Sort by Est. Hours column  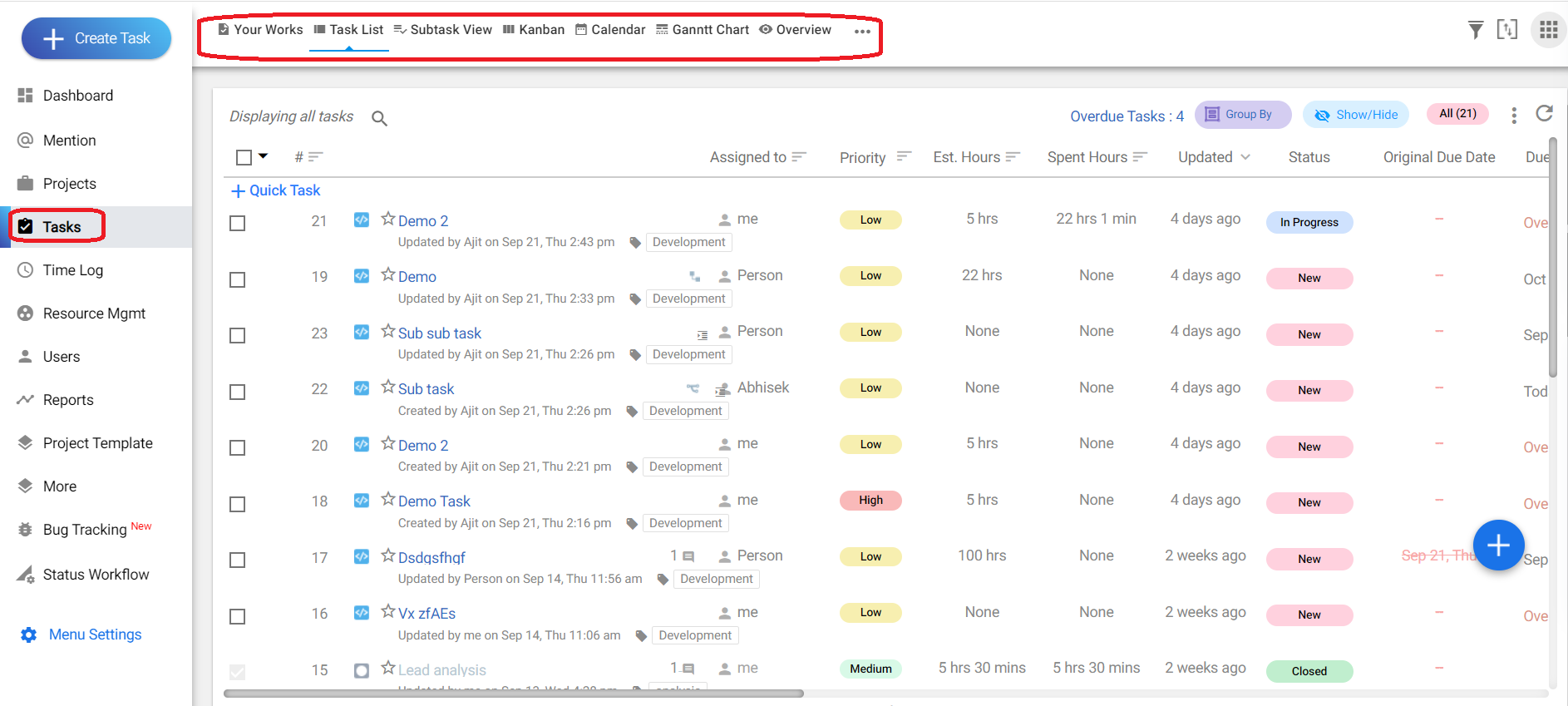(1013, 156)
